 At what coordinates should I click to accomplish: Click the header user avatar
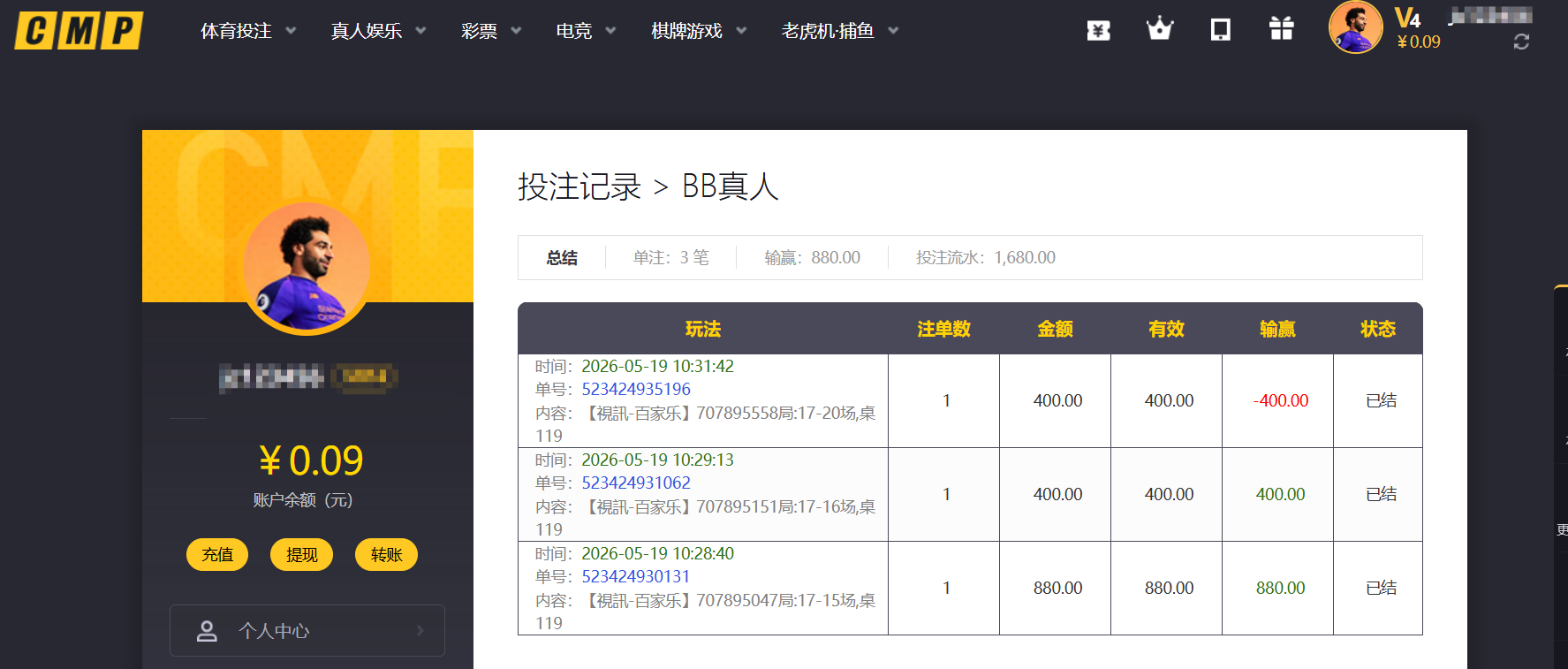pyautogui.click(x=1355, y=27)
